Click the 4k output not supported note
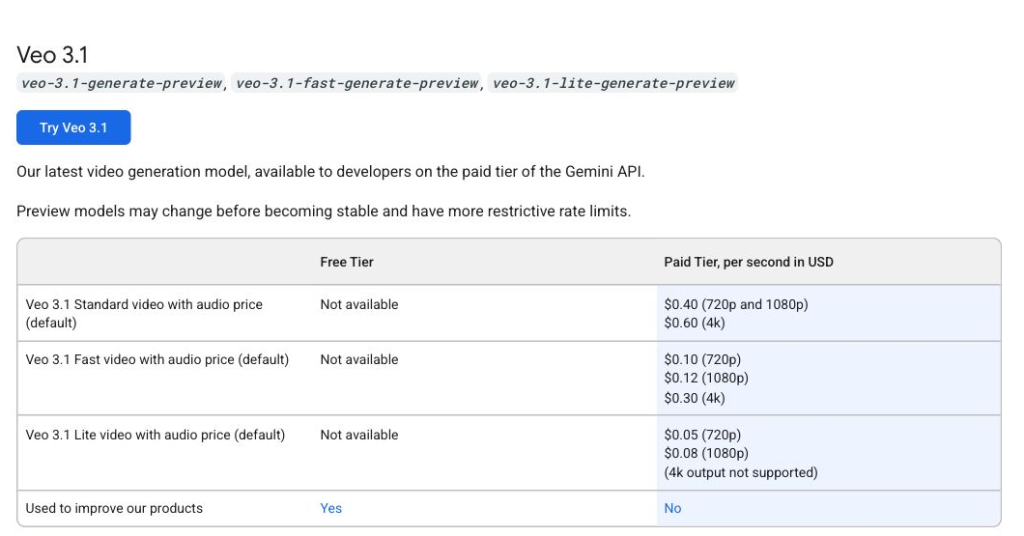This screenshot has width=1024, height=536. pos(741,472)
